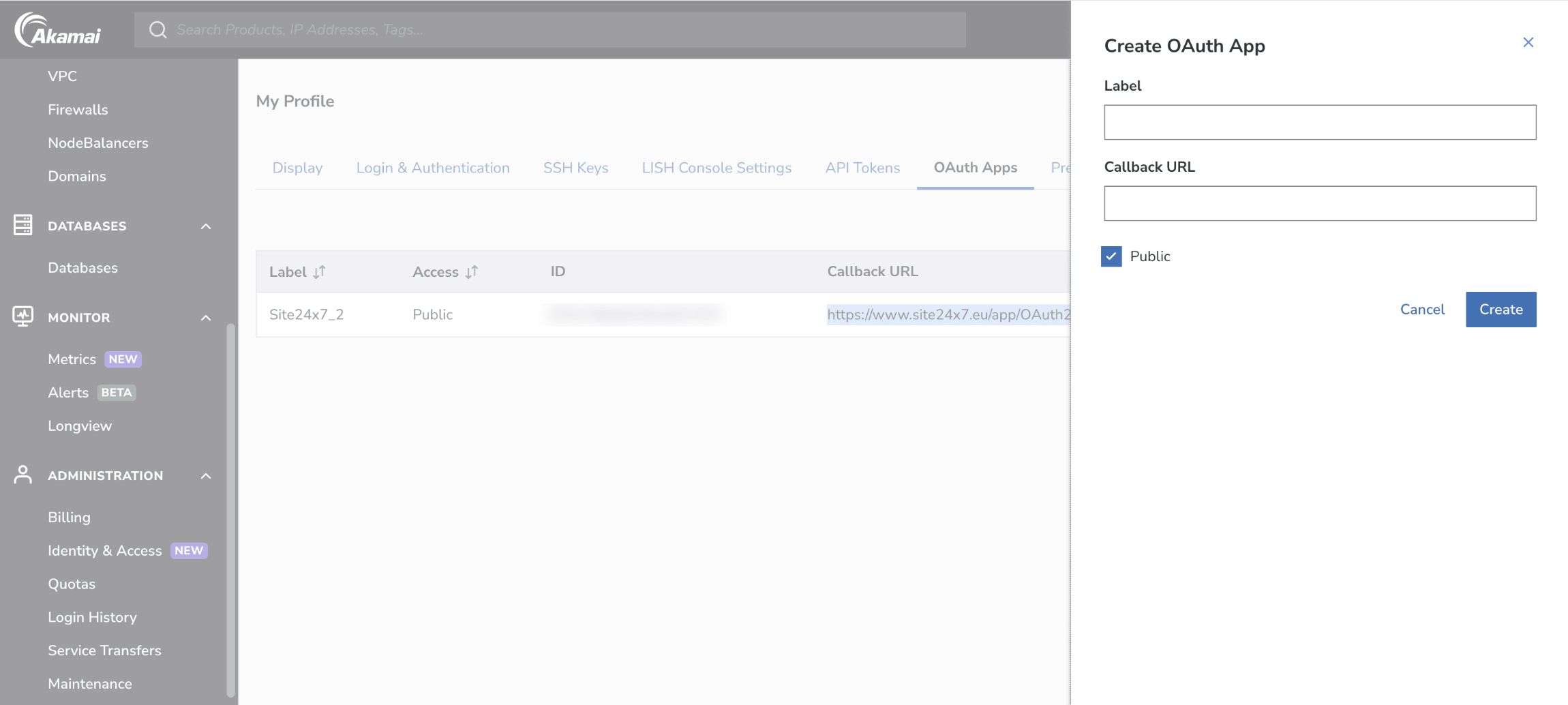
Task: Click the Cancel button
Action: coord(1422,310)
